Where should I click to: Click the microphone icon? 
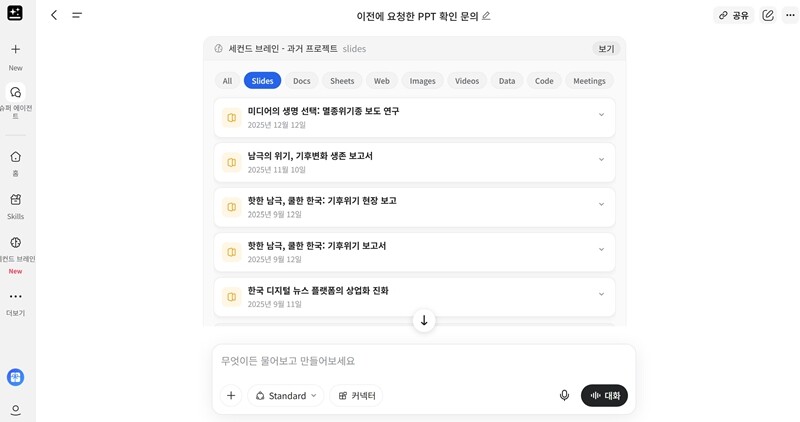click(564, 395)
